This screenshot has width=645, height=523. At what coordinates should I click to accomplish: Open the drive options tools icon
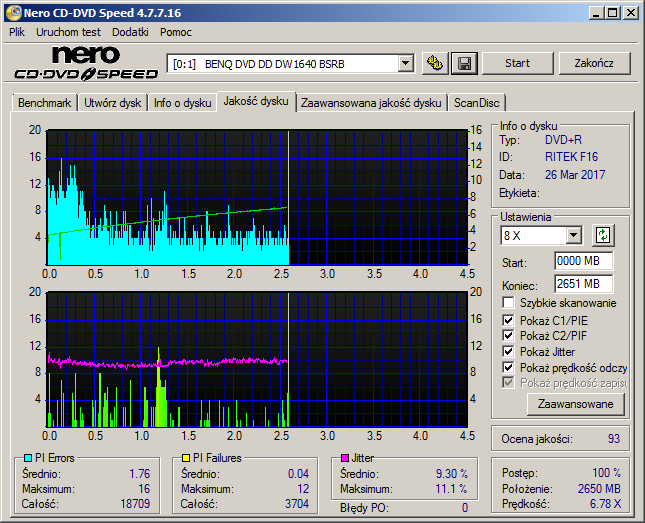coord(435,63)
